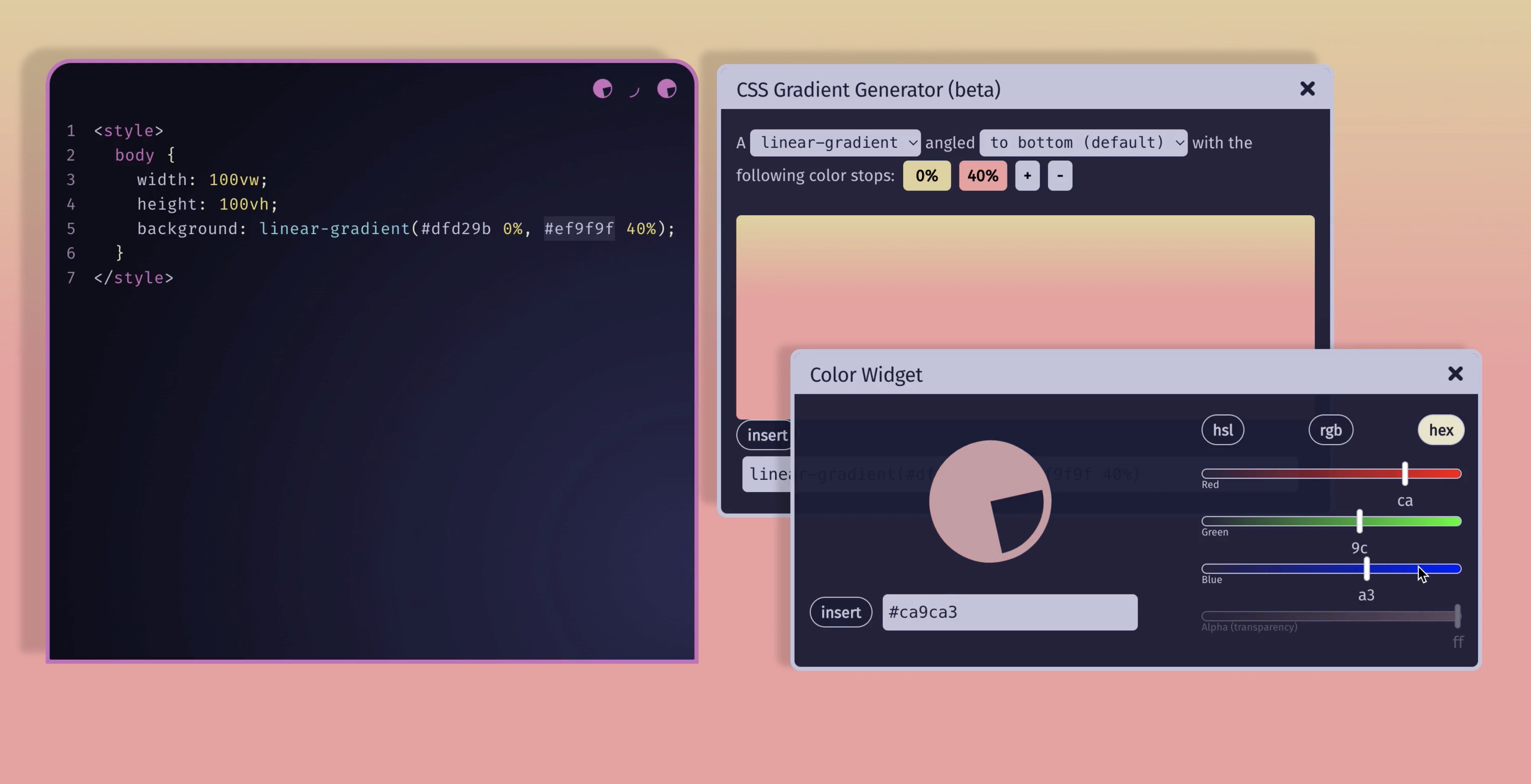
Task: Click 'background:' property in code
Action: [191, 229]
